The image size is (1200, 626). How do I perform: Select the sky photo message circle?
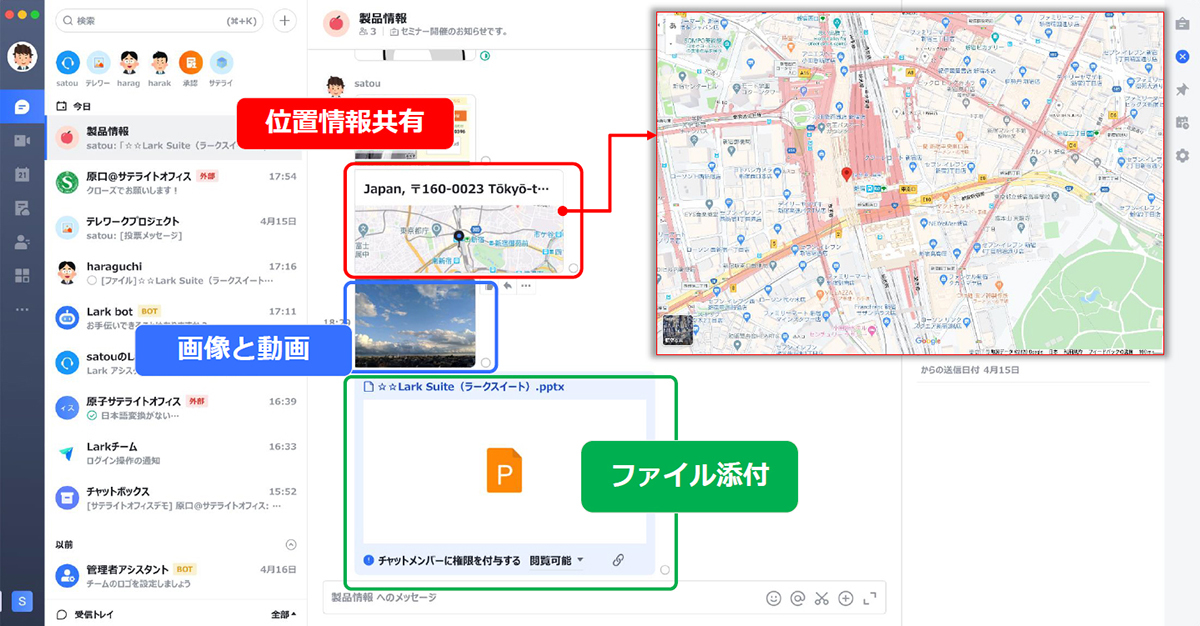tap(486, 362)
